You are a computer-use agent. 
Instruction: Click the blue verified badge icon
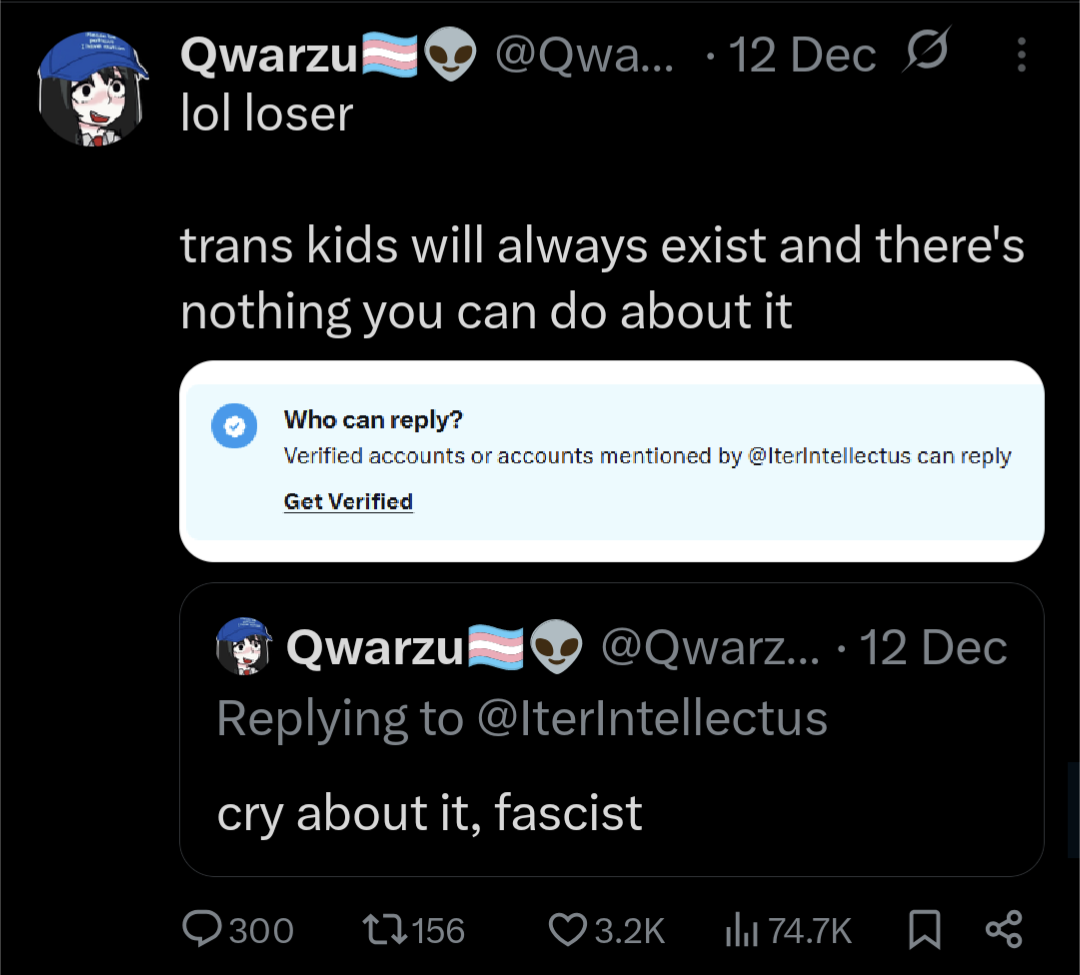[x=233, y=427]
